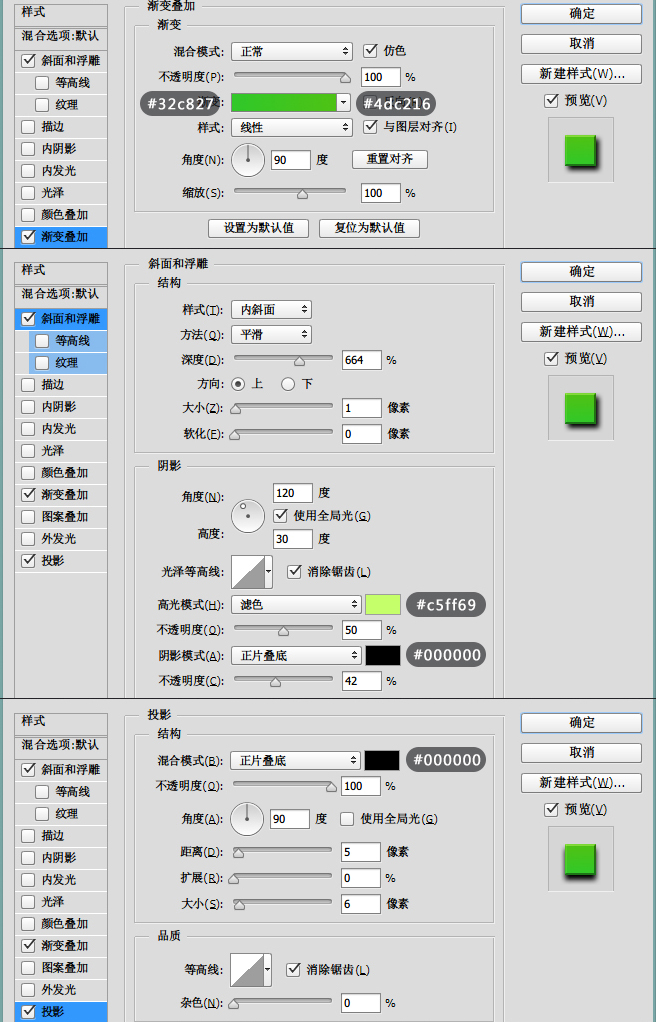656x1022 pixels.
Task: Click the 深度(D) slider
Action: pos(283,359)
